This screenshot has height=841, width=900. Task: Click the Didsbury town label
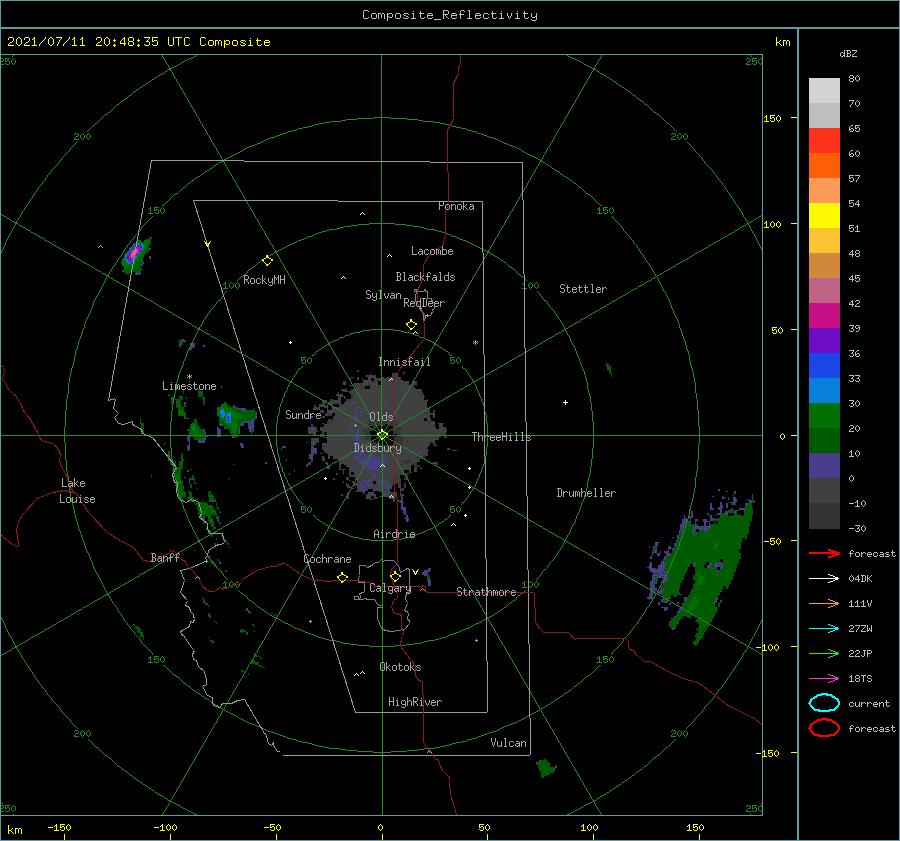click(x=378, y=448)
